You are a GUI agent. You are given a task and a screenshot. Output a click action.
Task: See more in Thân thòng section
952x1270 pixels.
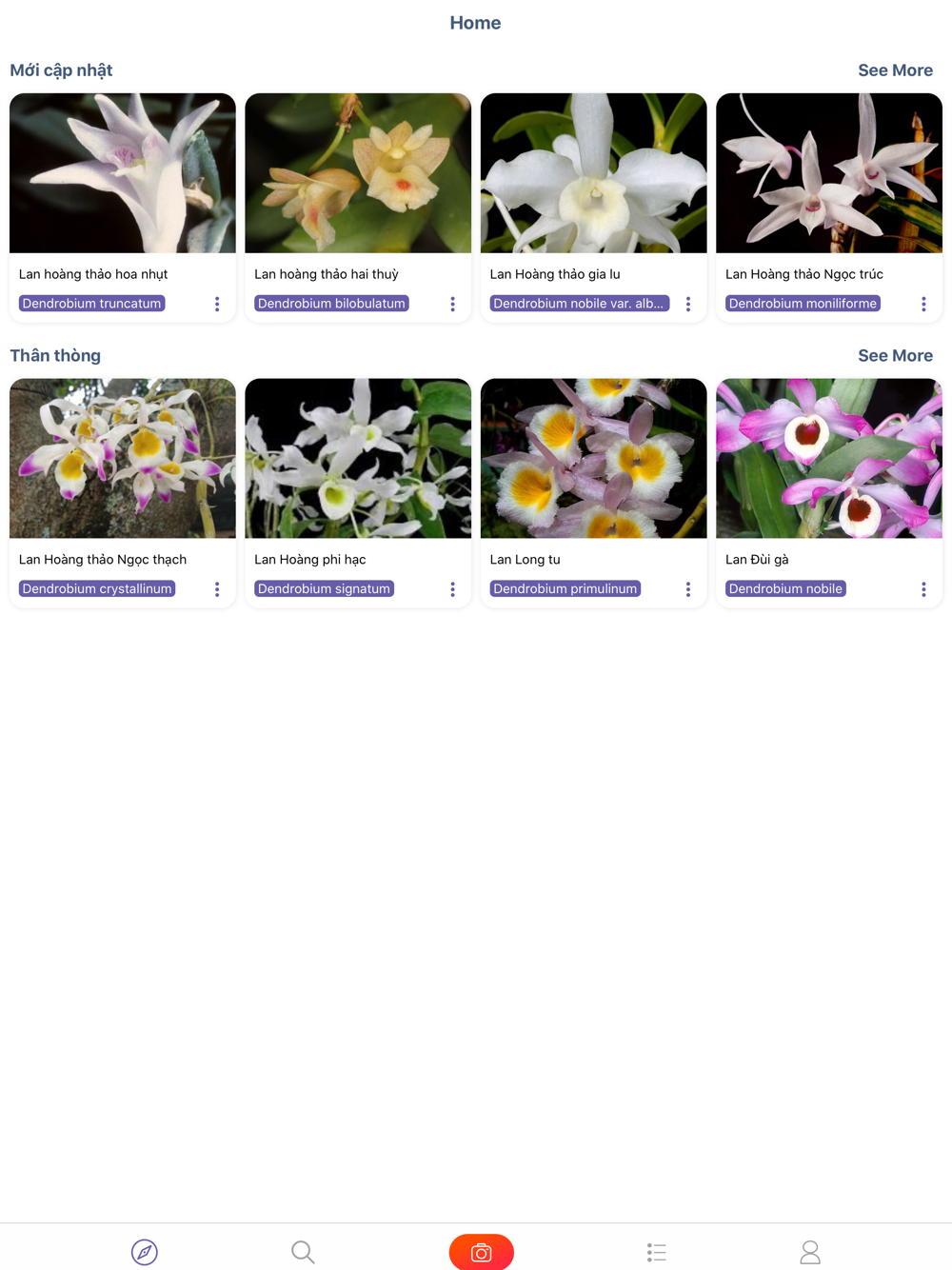(x=895, y=356)
